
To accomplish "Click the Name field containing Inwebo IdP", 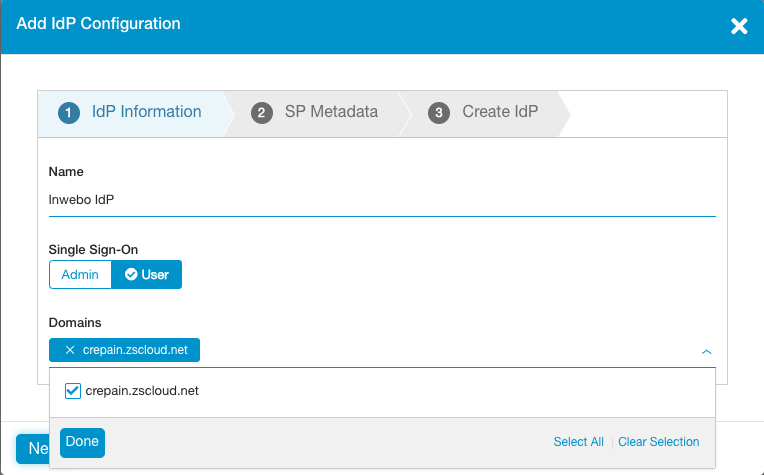I will (x=380, y=199).
